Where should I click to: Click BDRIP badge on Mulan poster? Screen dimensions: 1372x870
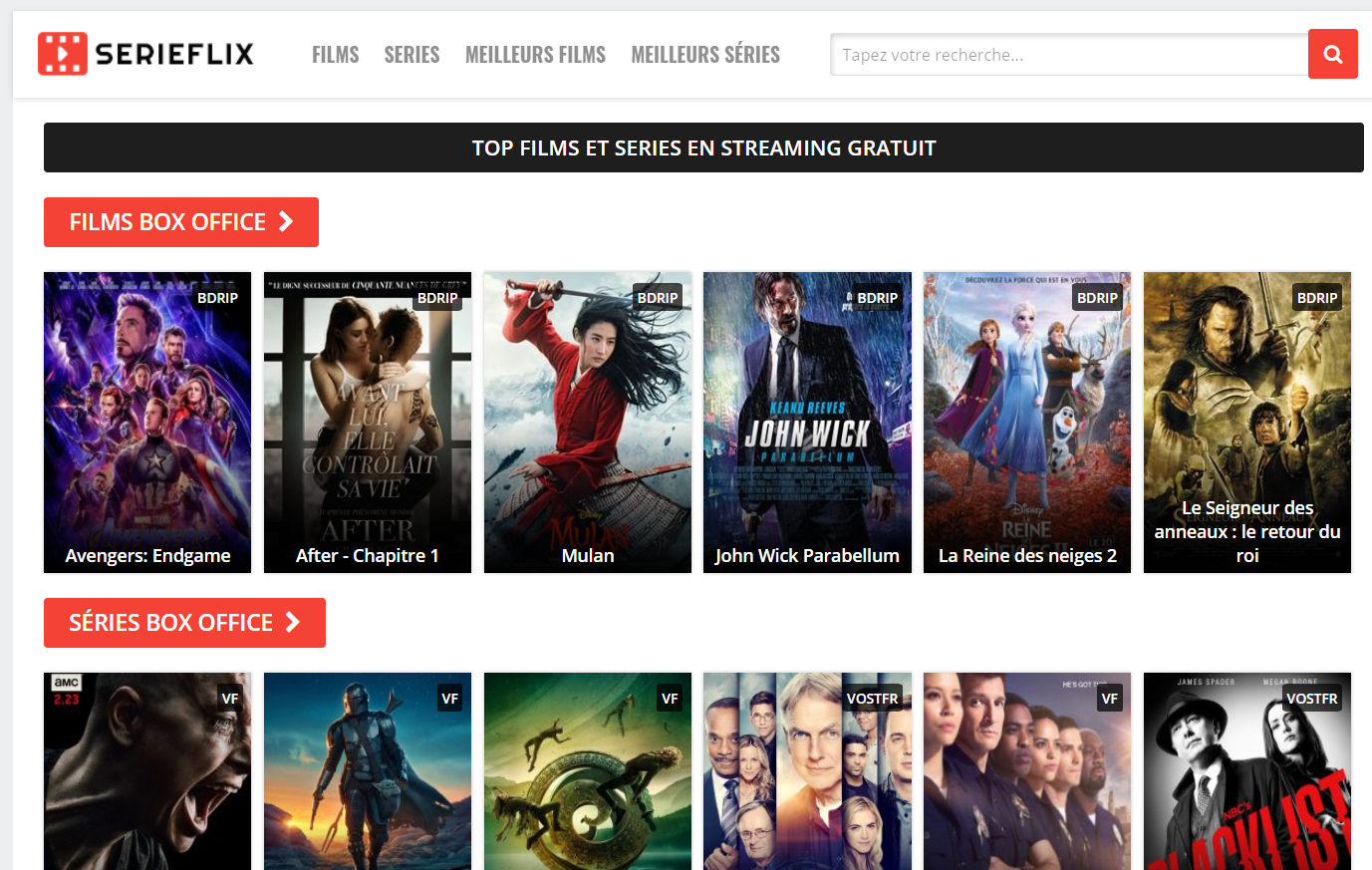point(658,298)
